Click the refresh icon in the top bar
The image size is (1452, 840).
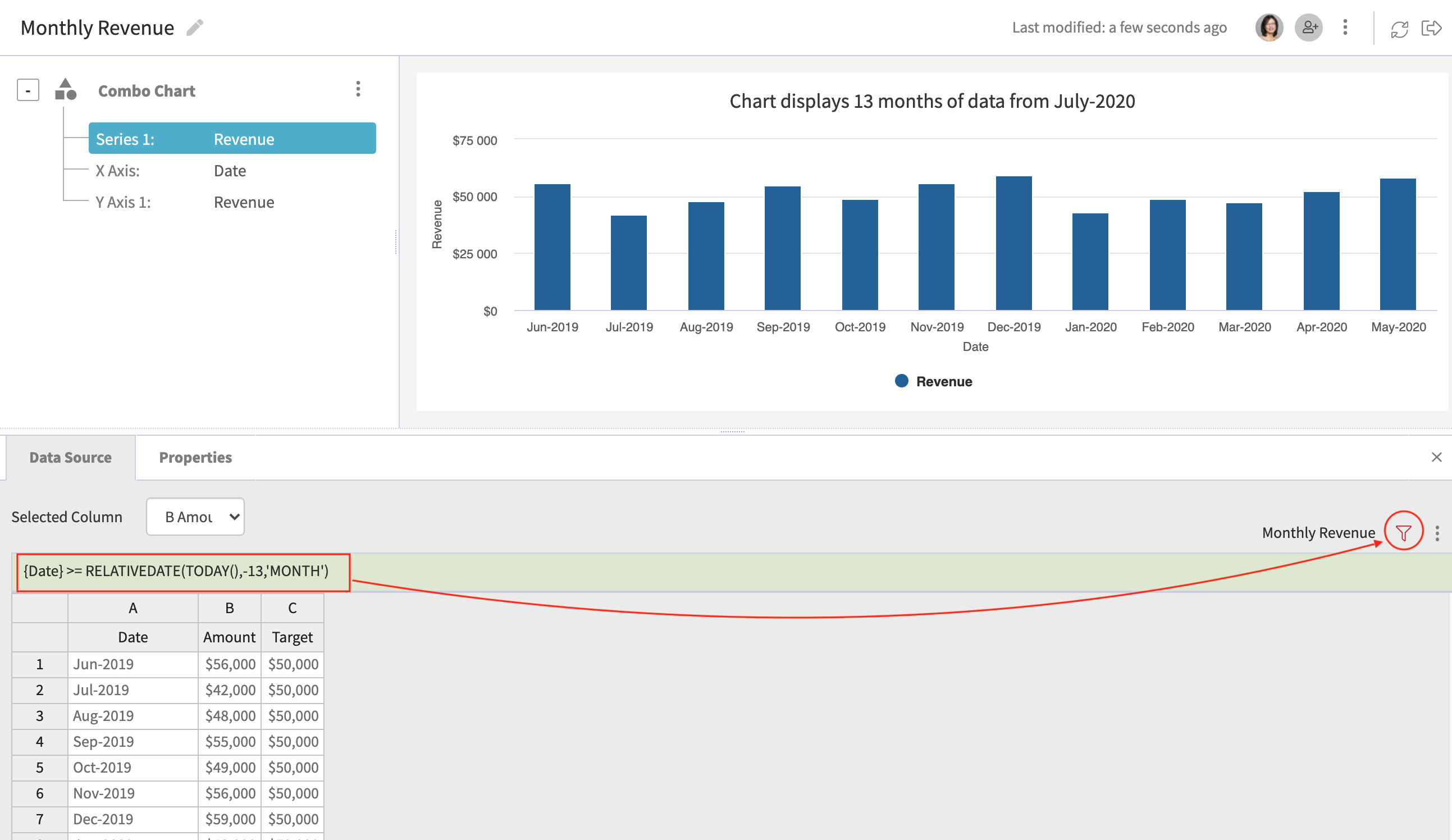pyautogui.click(x=1399, y=27)
